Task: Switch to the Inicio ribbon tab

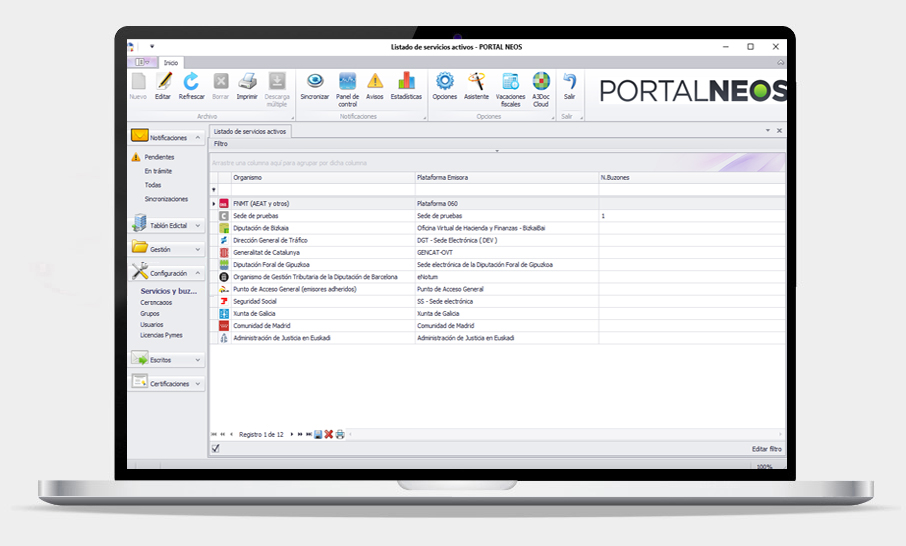Action: pyautogui.click(x=171, y=63)
